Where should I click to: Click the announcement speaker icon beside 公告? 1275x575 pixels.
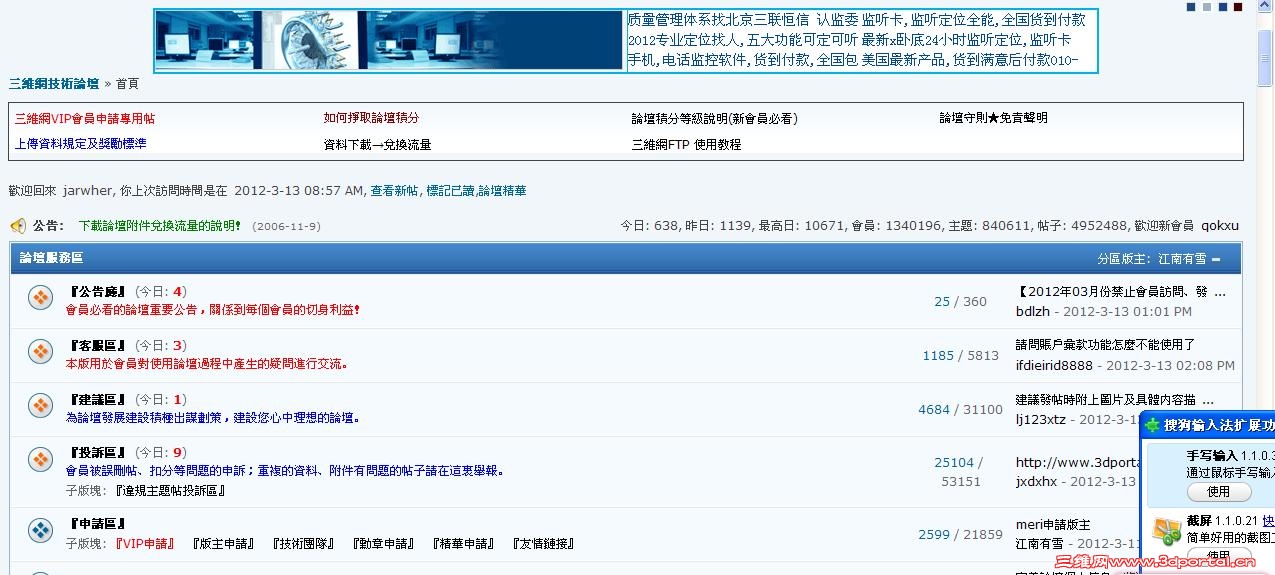click(18, 226)
